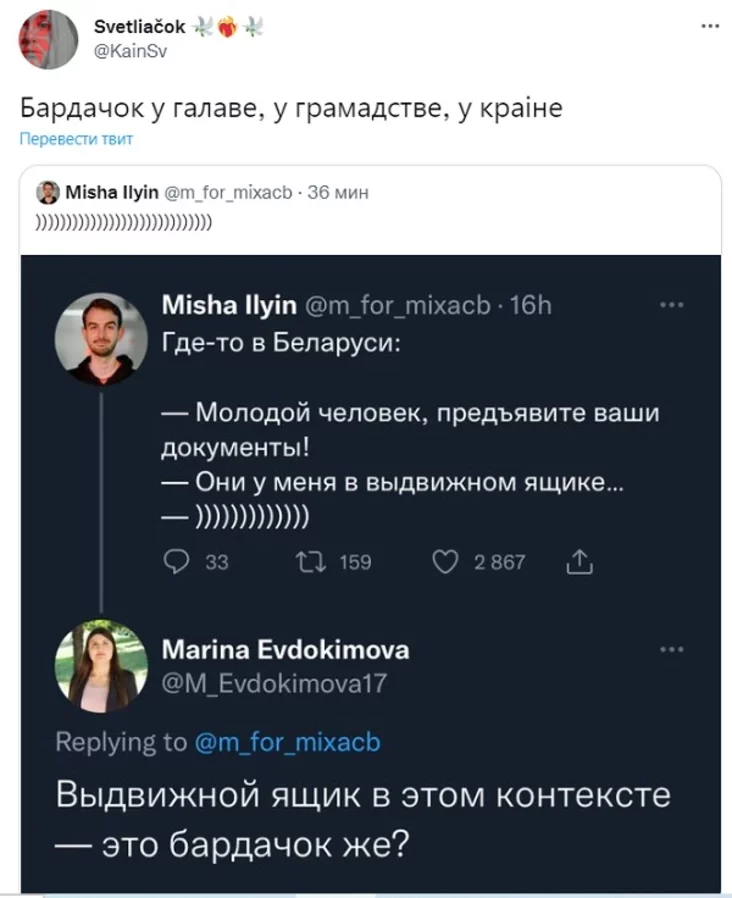This screenshot has width=732, height=898.
Task: Click the small Misha Ilyin avatar in quoted tweet
Action: coord(47,193)
